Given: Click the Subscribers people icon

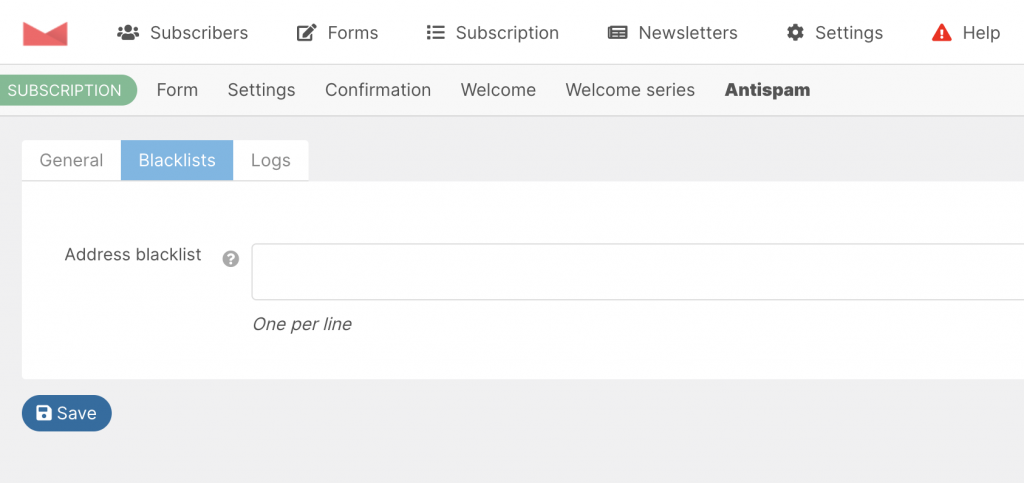Looking at the screenshot, I should click(128, 33).
